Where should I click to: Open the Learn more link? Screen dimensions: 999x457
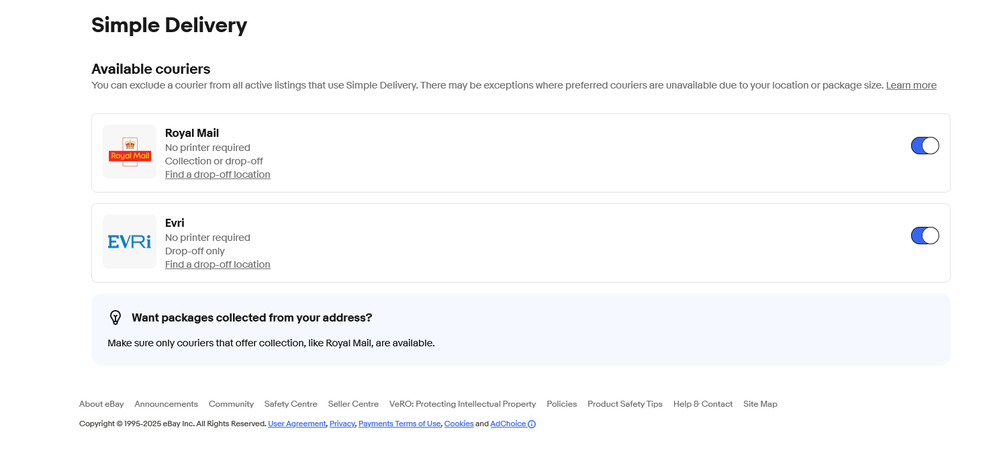(910, 86)
